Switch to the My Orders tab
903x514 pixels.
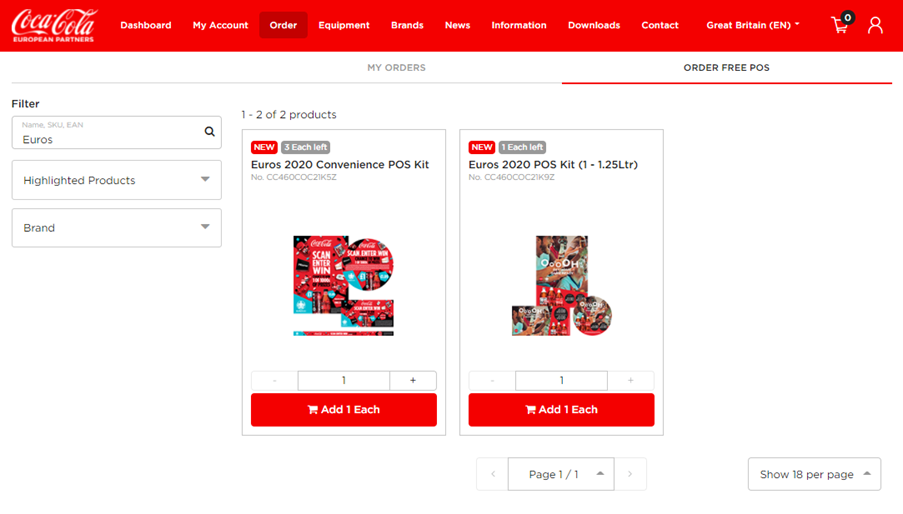[x=396, y=68]
